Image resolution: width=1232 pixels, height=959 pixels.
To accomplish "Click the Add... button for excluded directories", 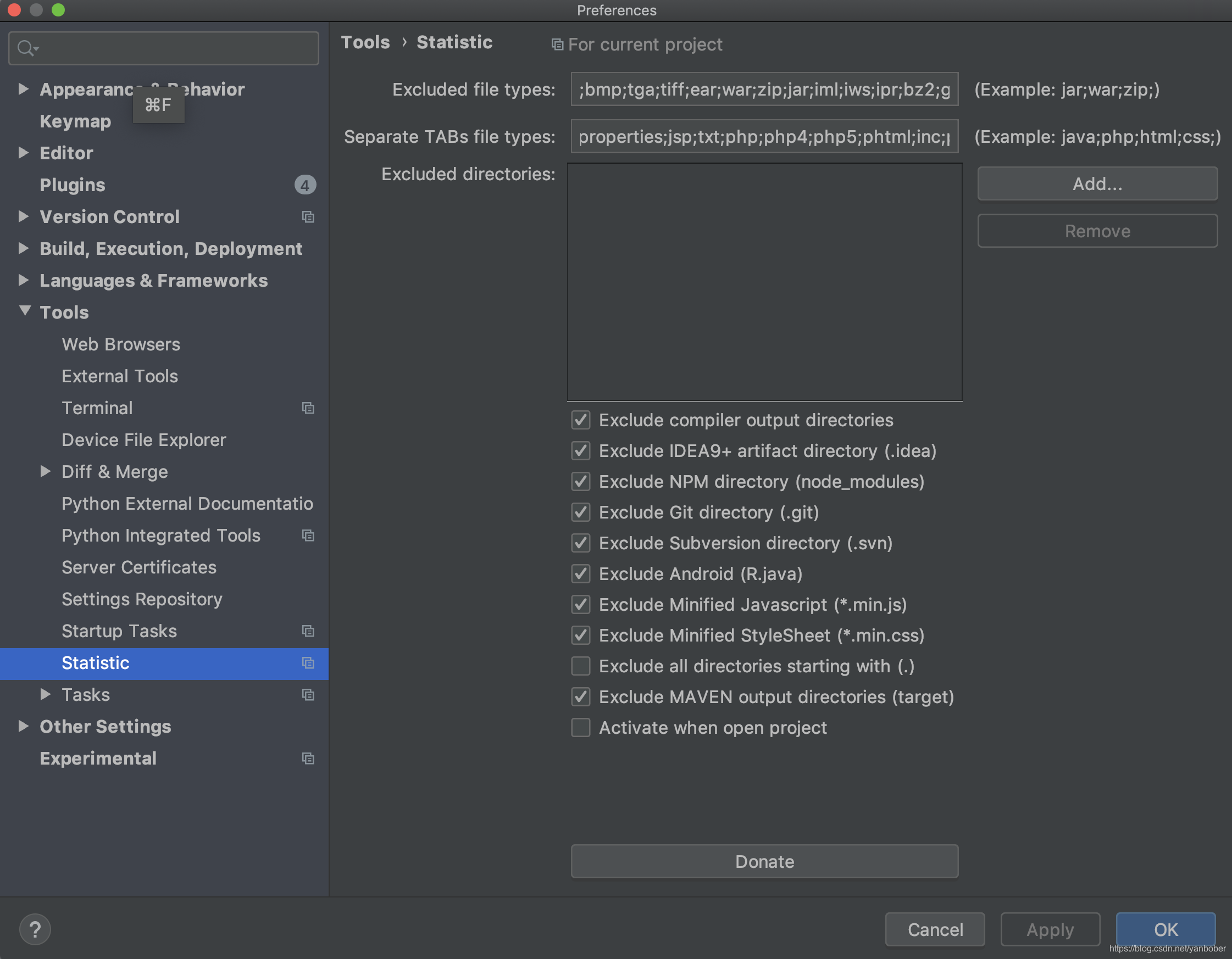I will [1097, 184].
